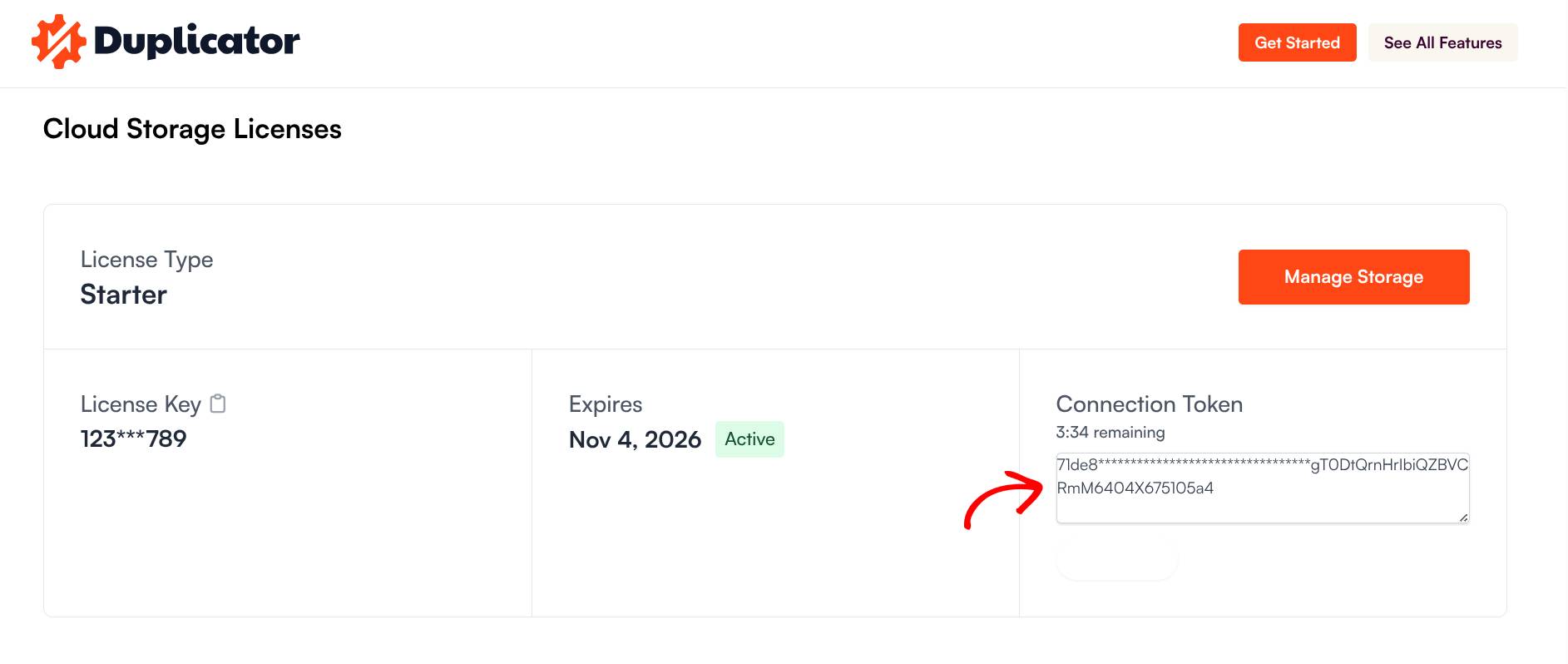Click the License Key label
Image resolution: width=1568 pixels, height=664 pixels.
(141, 404)
